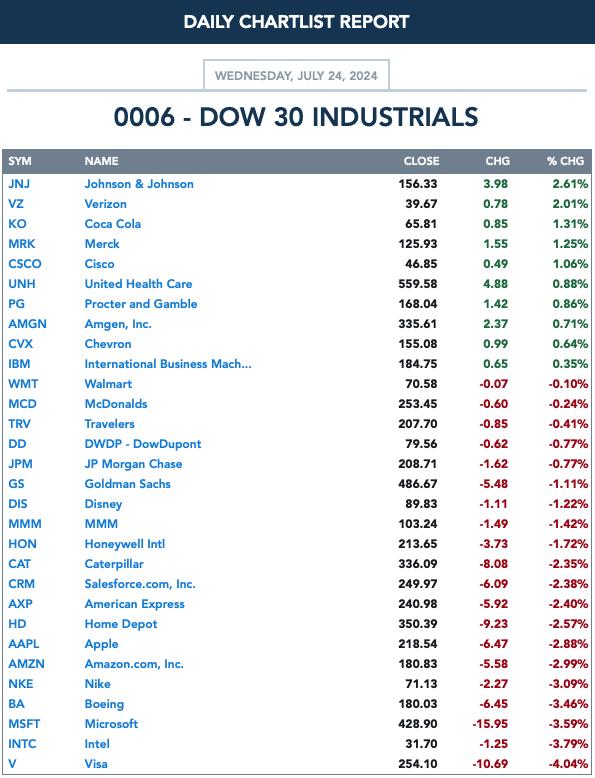
Task: Select the Procter and Gamble link
Action: (x=141, y=304)
